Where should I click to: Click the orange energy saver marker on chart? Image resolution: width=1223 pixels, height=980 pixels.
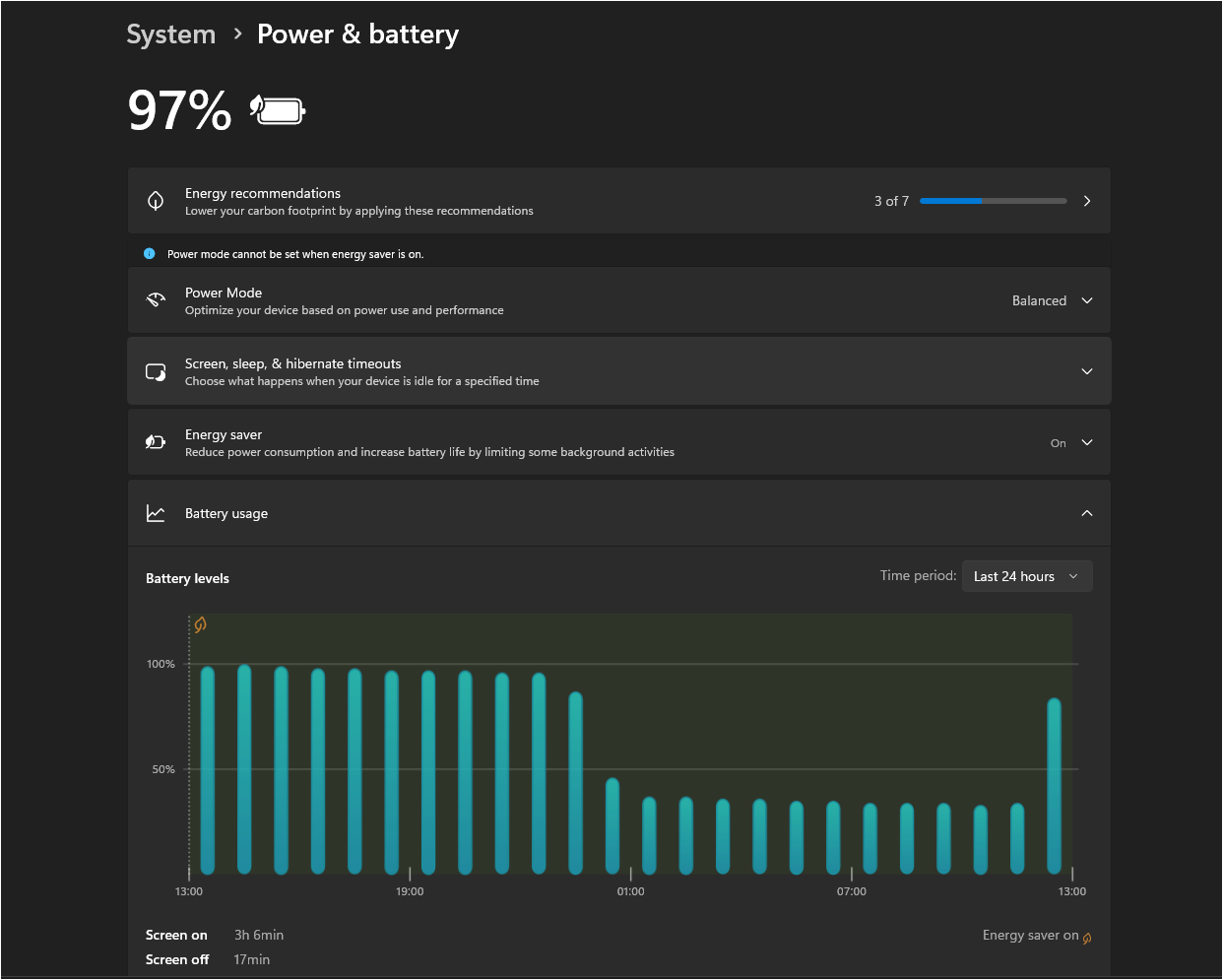[200, 624]
